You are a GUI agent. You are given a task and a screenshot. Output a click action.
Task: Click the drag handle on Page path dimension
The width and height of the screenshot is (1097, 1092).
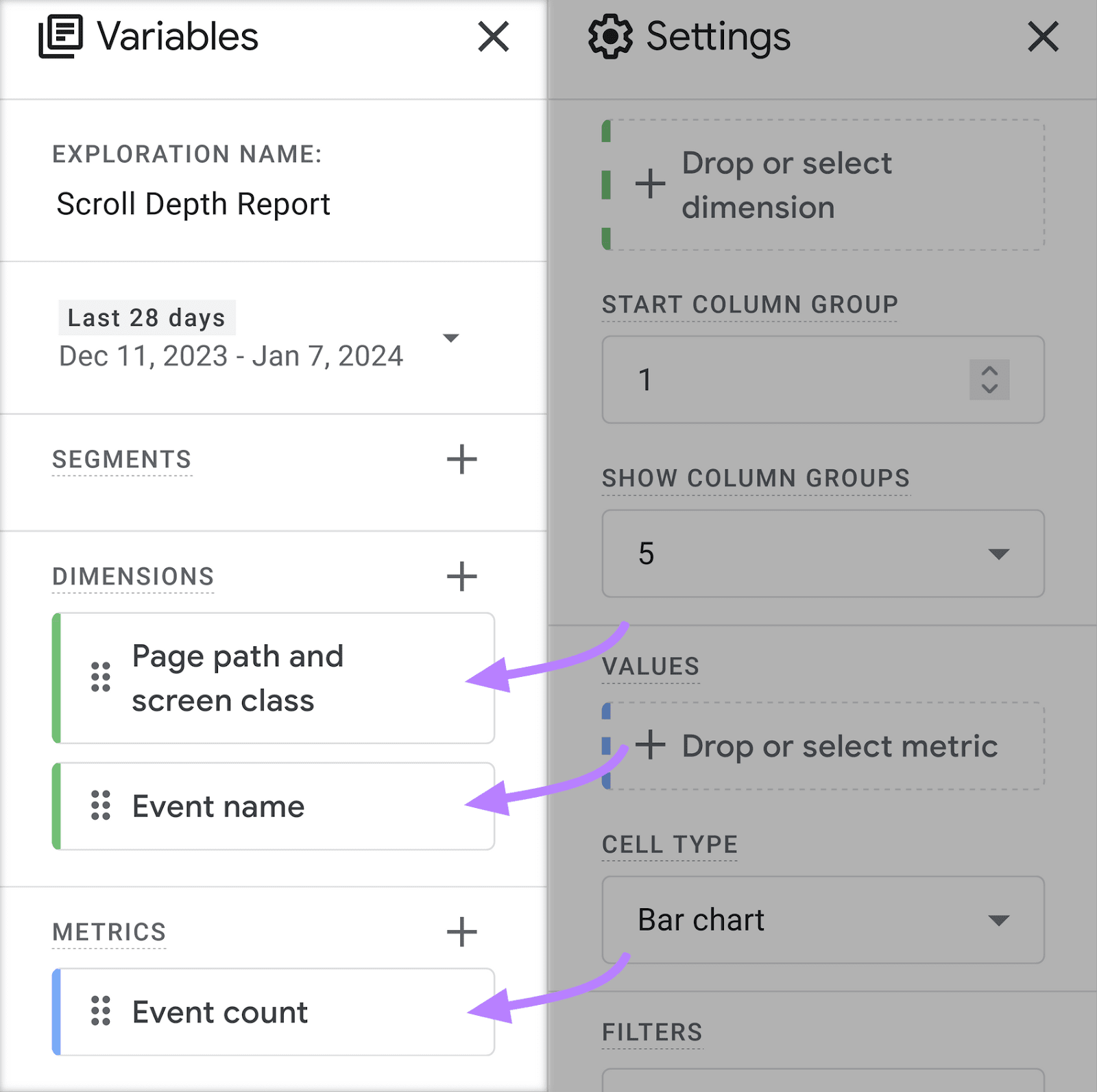[x=100, y=678]
